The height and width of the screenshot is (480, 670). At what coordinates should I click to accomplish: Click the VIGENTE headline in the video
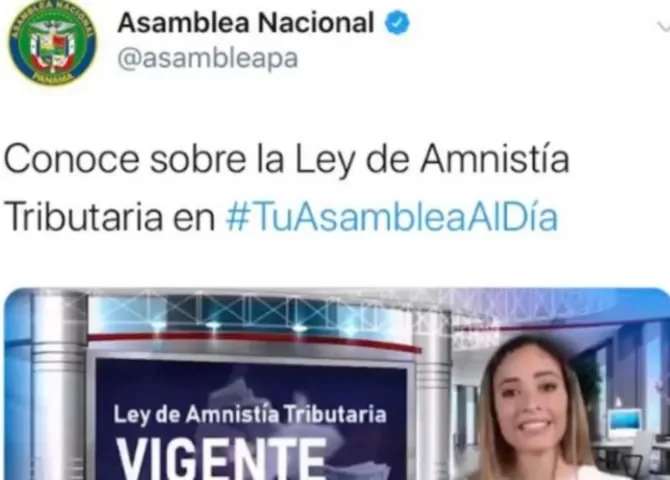[x=221, y=458]
